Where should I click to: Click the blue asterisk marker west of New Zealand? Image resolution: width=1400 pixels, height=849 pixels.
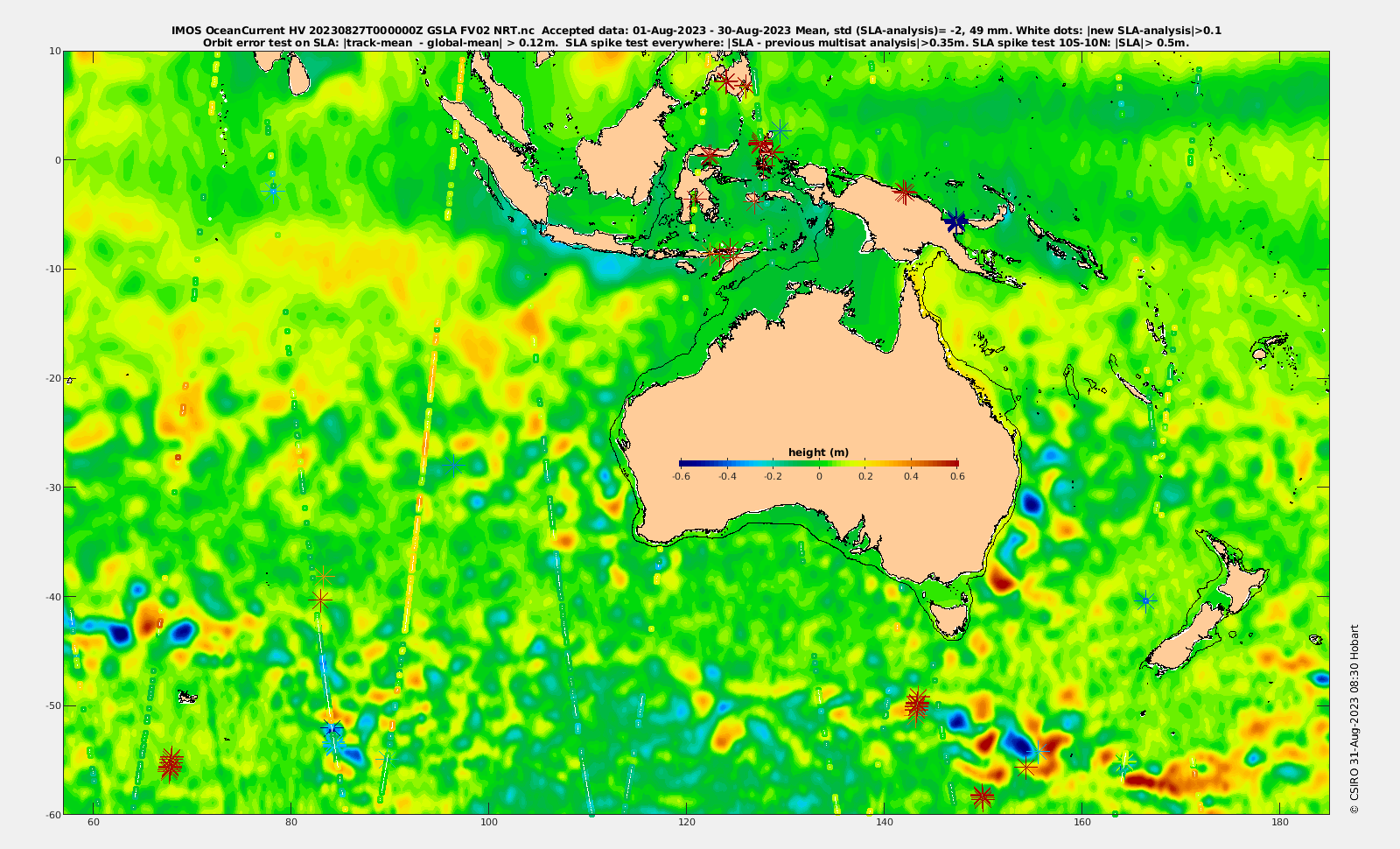click(x=1145, y=601)
